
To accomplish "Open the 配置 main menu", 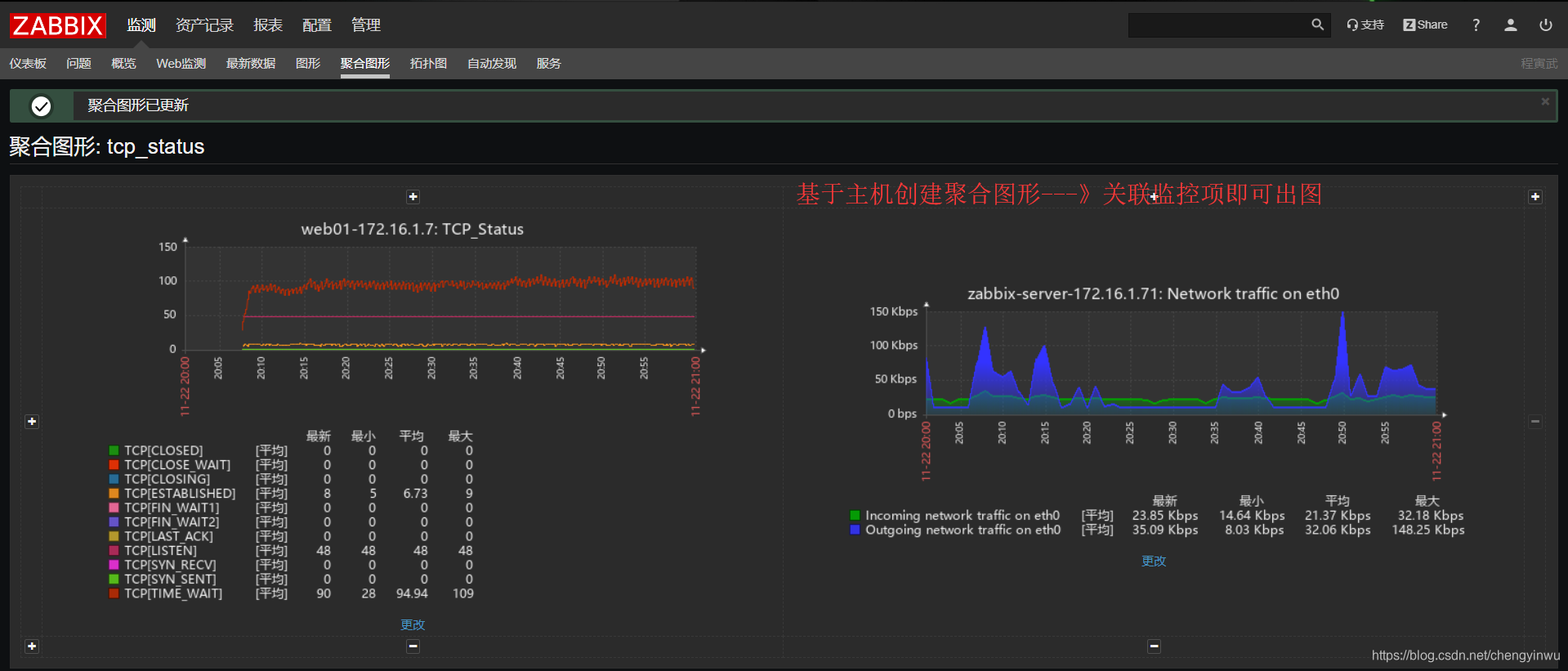I will click(x=317, y=25).
